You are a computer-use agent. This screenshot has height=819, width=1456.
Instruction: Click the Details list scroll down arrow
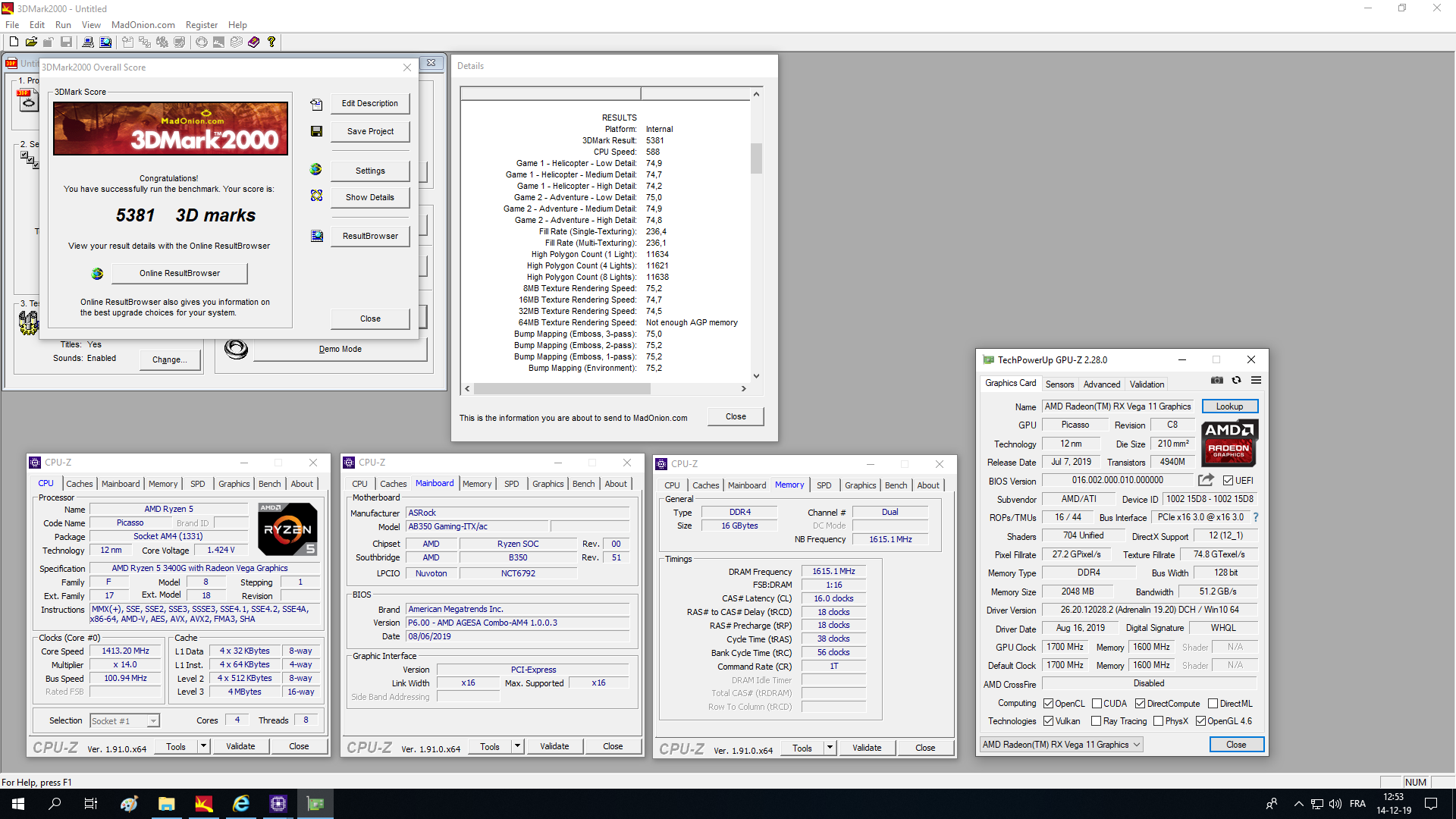(x=756, y=376)
